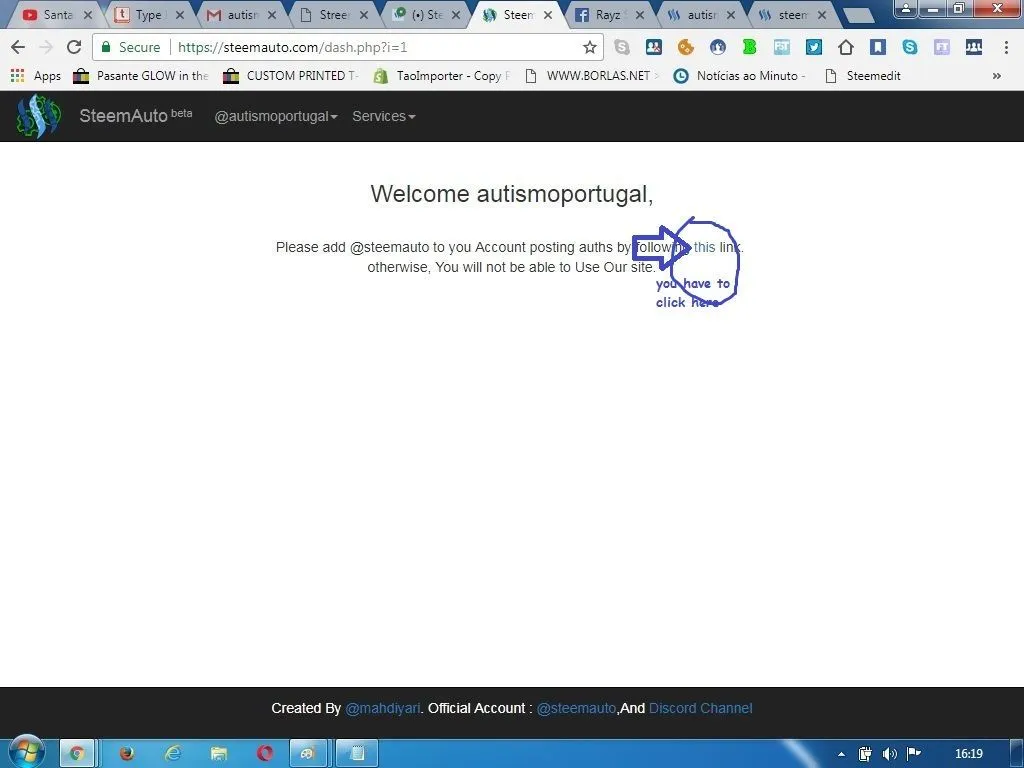Click the SteemAuto logo icon
The image size is (1024, 768).
(39, 116)
